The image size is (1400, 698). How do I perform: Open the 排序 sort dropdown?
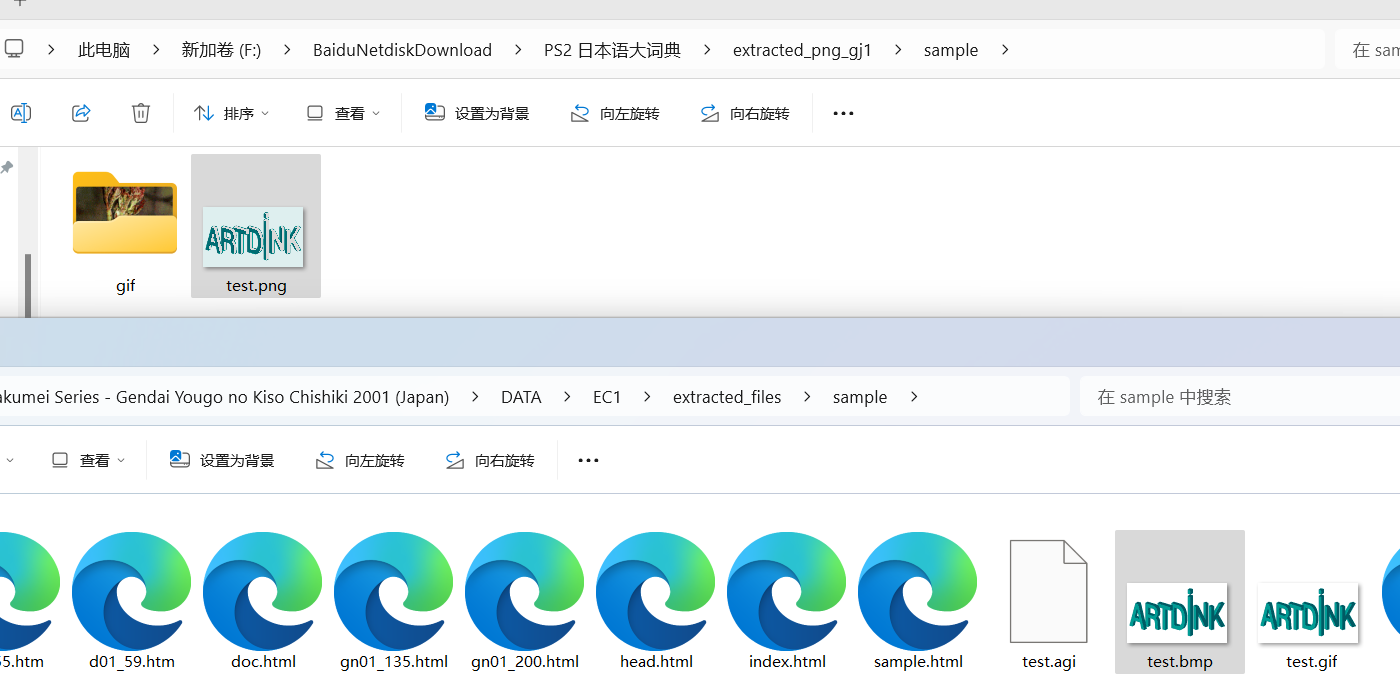(231, 114)
